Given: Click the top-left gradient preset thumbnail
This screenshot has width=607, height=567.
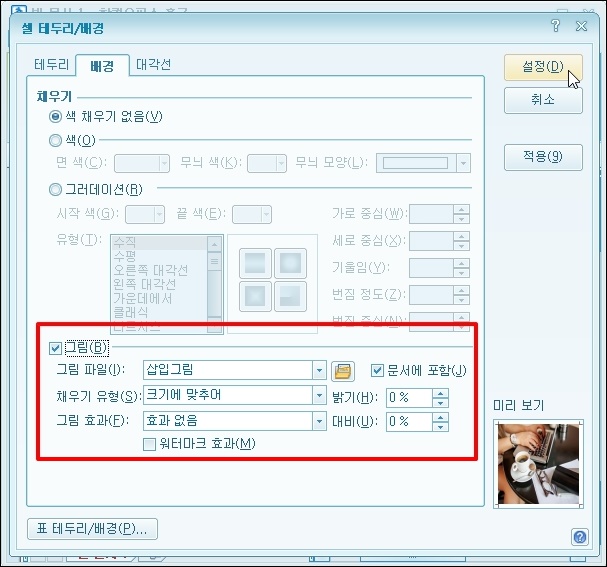Looking at the screenshot, I should (x=255, y=263).
